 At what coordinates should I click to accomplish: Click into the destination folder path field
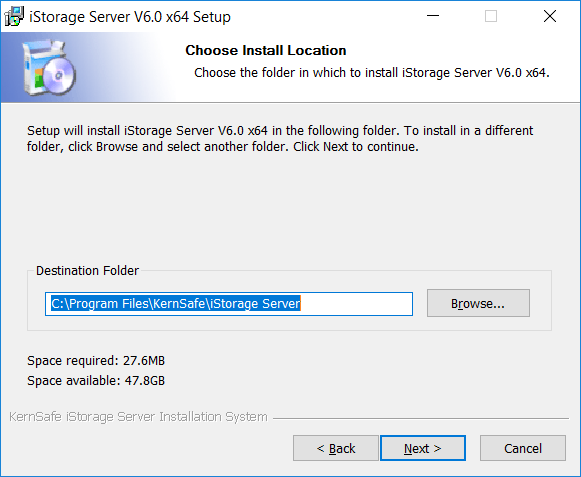tap(229, 304)
